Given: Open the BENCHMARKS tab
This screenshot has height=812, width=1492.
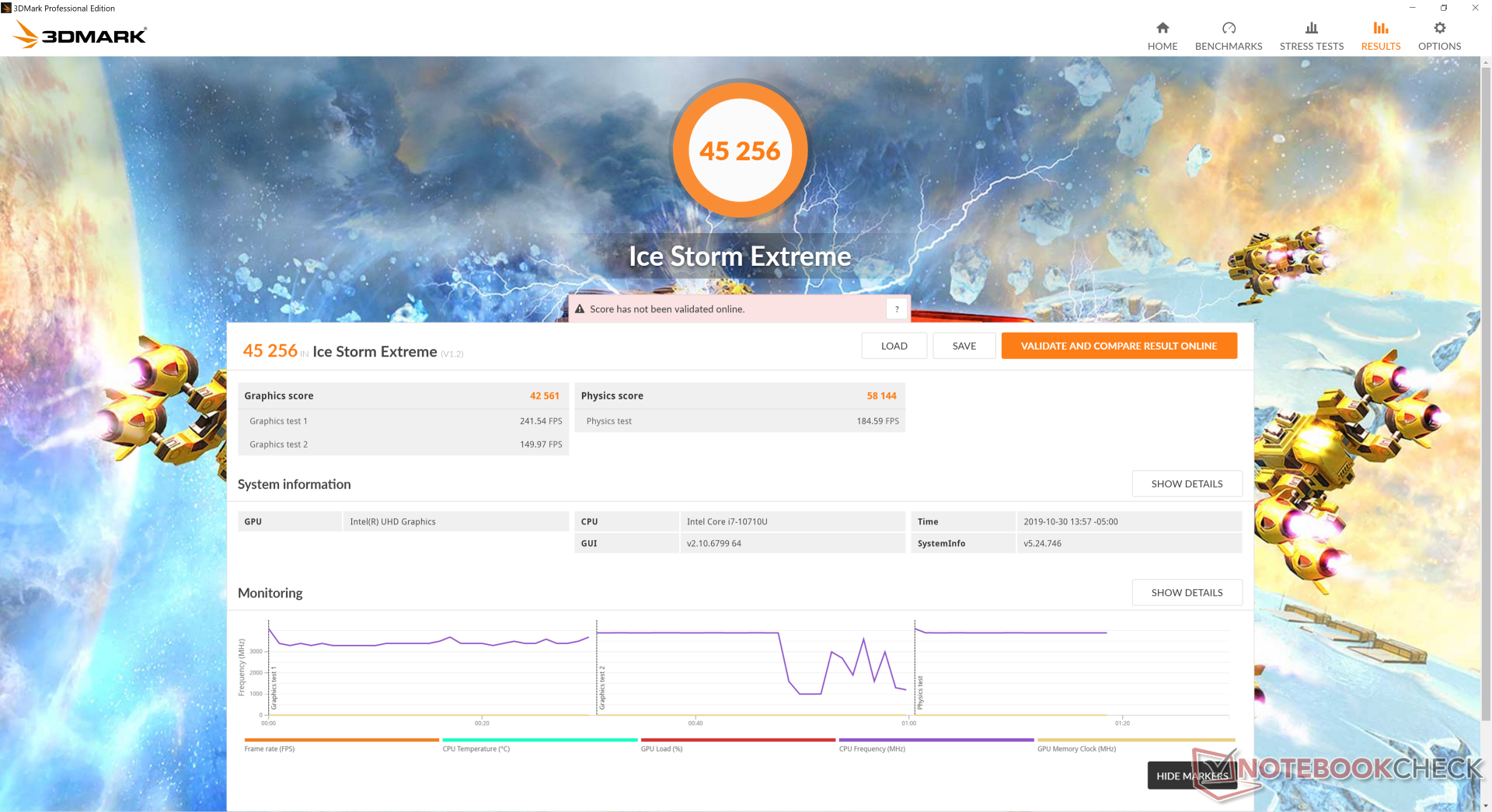Looking at the screenshot, I should pyautogui.click(x=1229, y=37).
